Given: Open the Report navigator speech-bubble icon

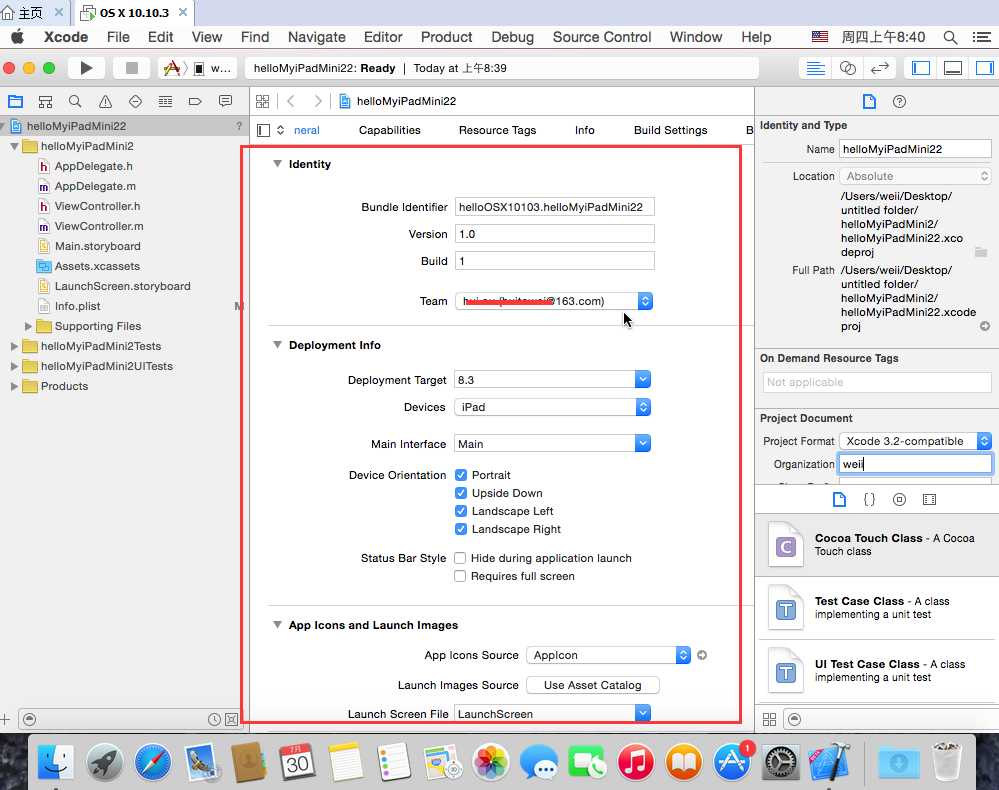Looking at the screenshot, I should tap(225, 101).
